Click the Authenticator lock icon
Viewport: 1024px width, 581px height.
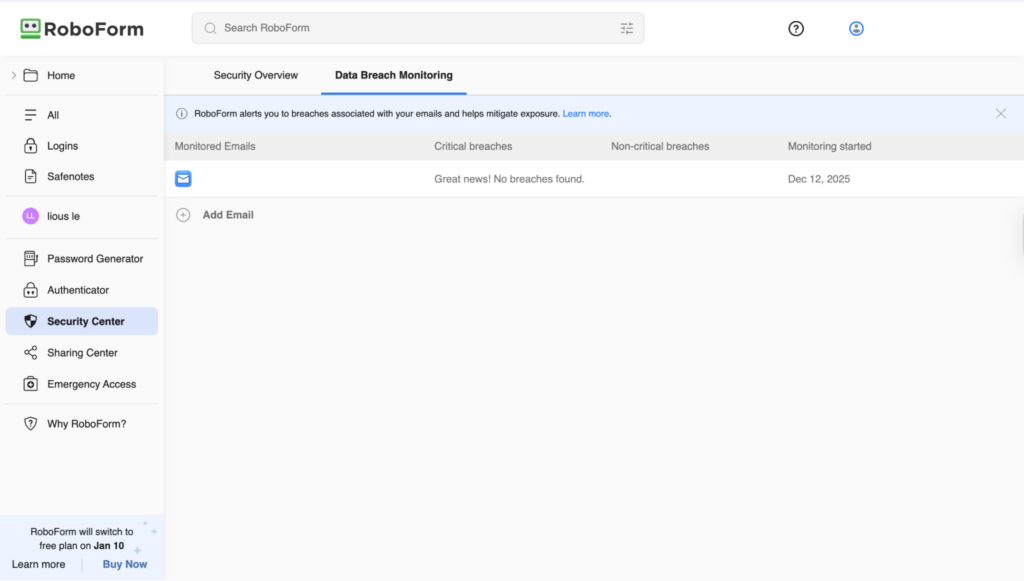tap(31, 290)
